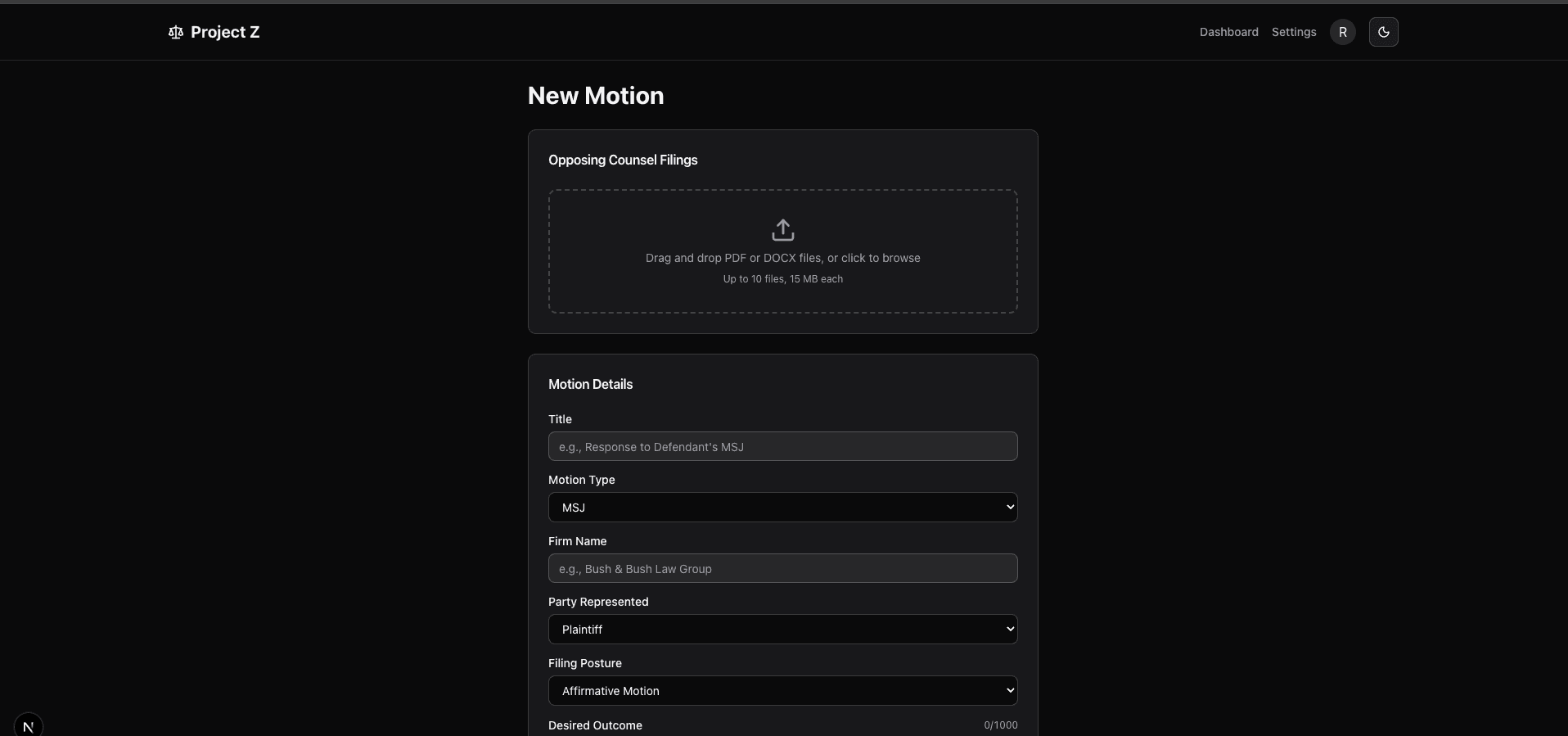Image resolution: width=1568 pixels, height=736 pixels.
Task: Click the Project Z brand name
Action: point(225,32)
